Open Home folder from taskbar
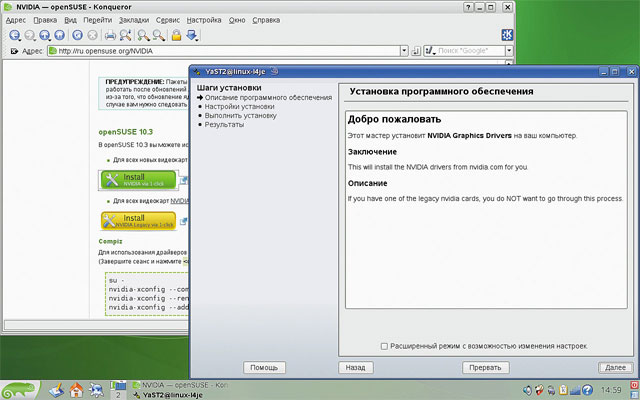The image size is (640, 400). (76, 390)
